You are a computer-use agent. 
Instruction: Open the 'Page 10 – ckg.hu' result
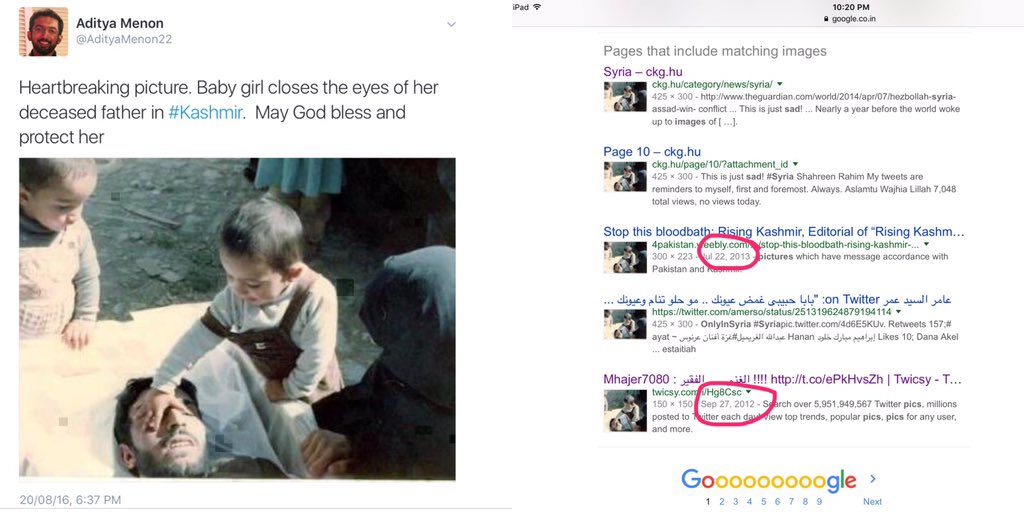652,152
